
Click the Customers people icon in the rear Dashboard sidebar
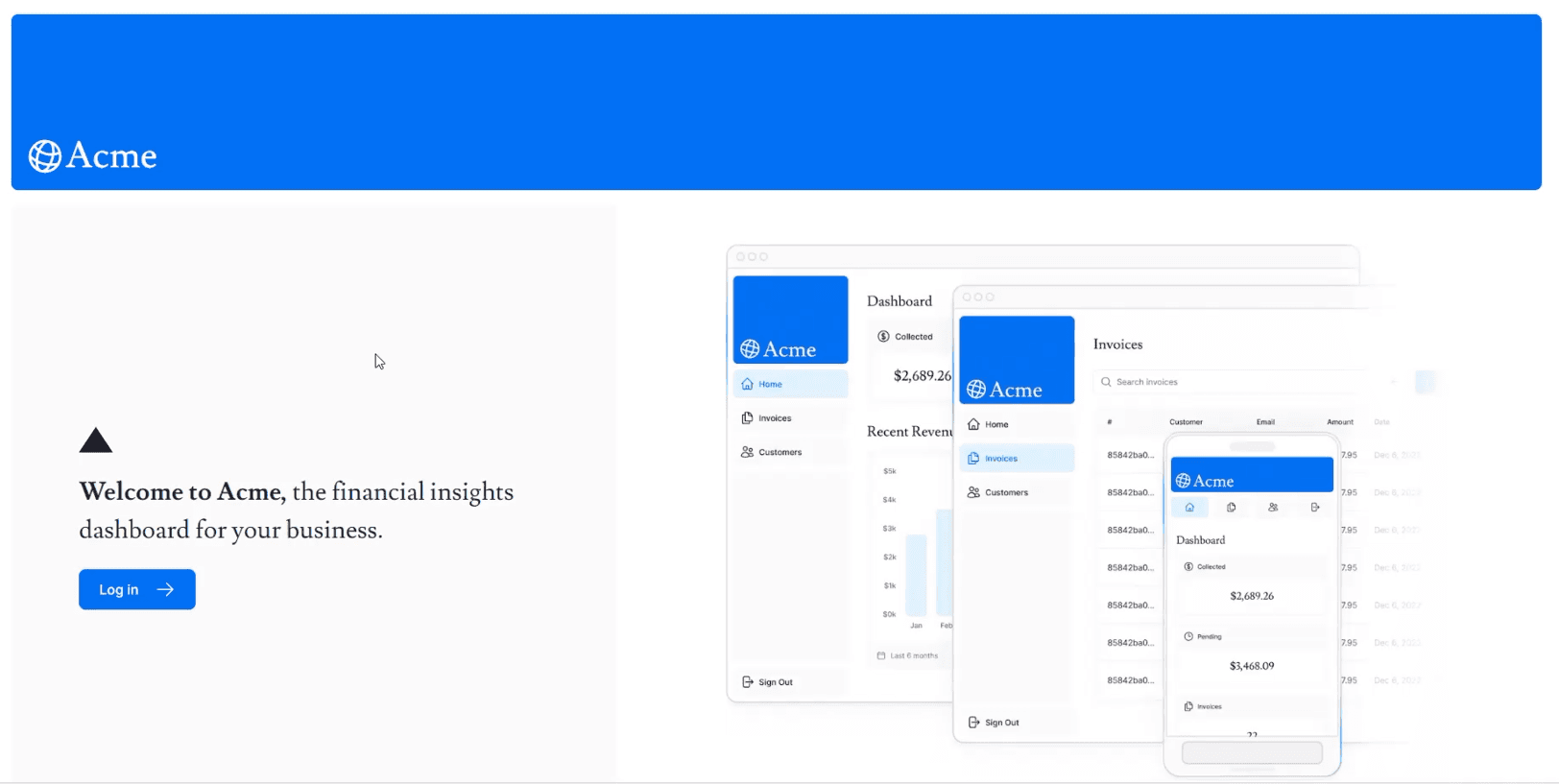(747, 452)
